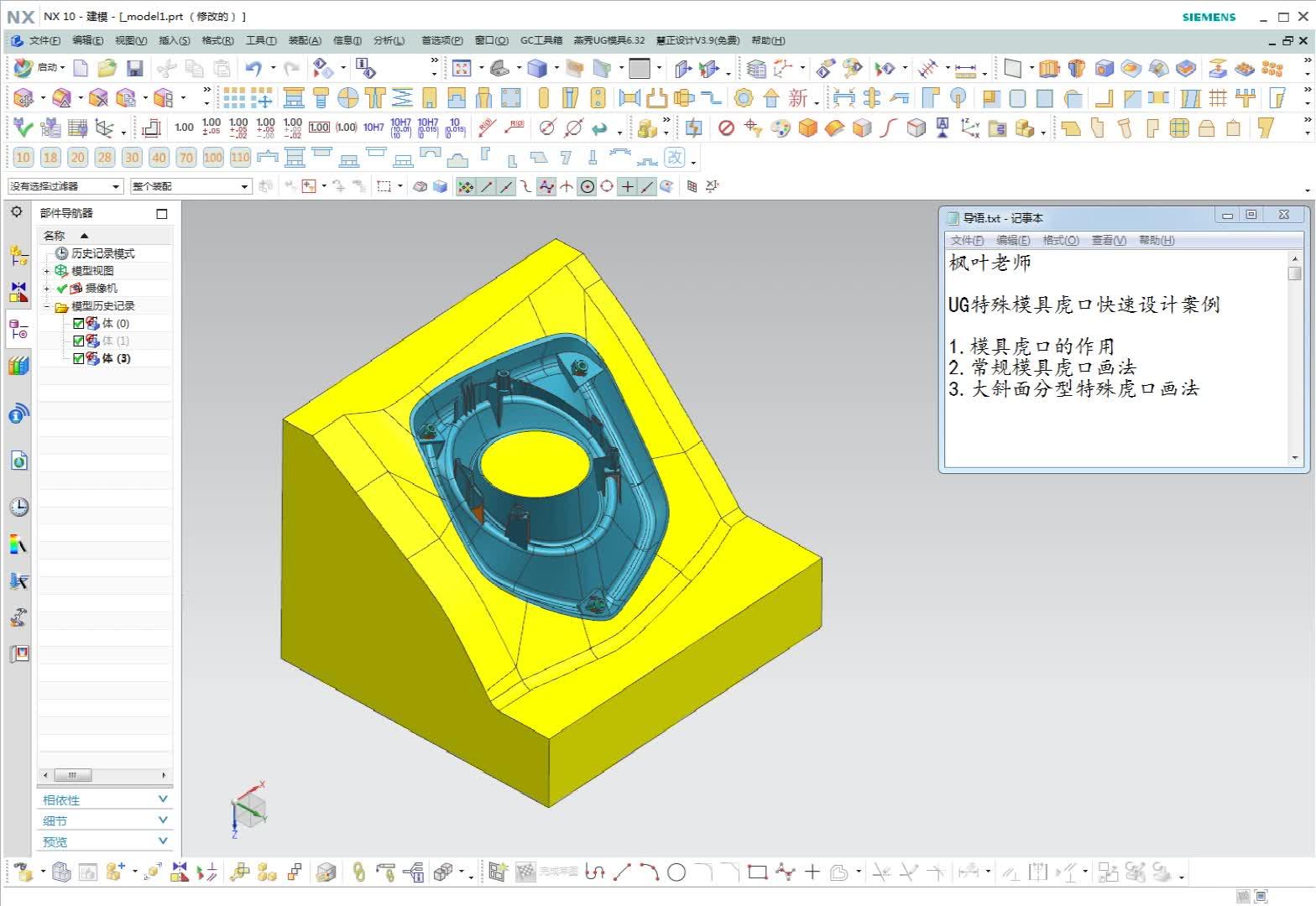Viewport: 1316px width, 906px height.
Task: Select the spring icon in the mold toolbar
Action: (403, 98)
